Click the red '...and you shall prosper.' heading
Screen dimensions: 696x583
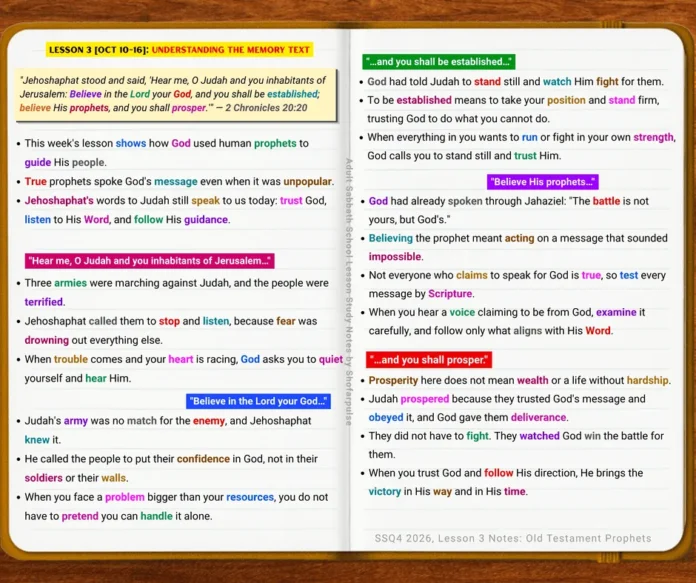coord(429,360)
